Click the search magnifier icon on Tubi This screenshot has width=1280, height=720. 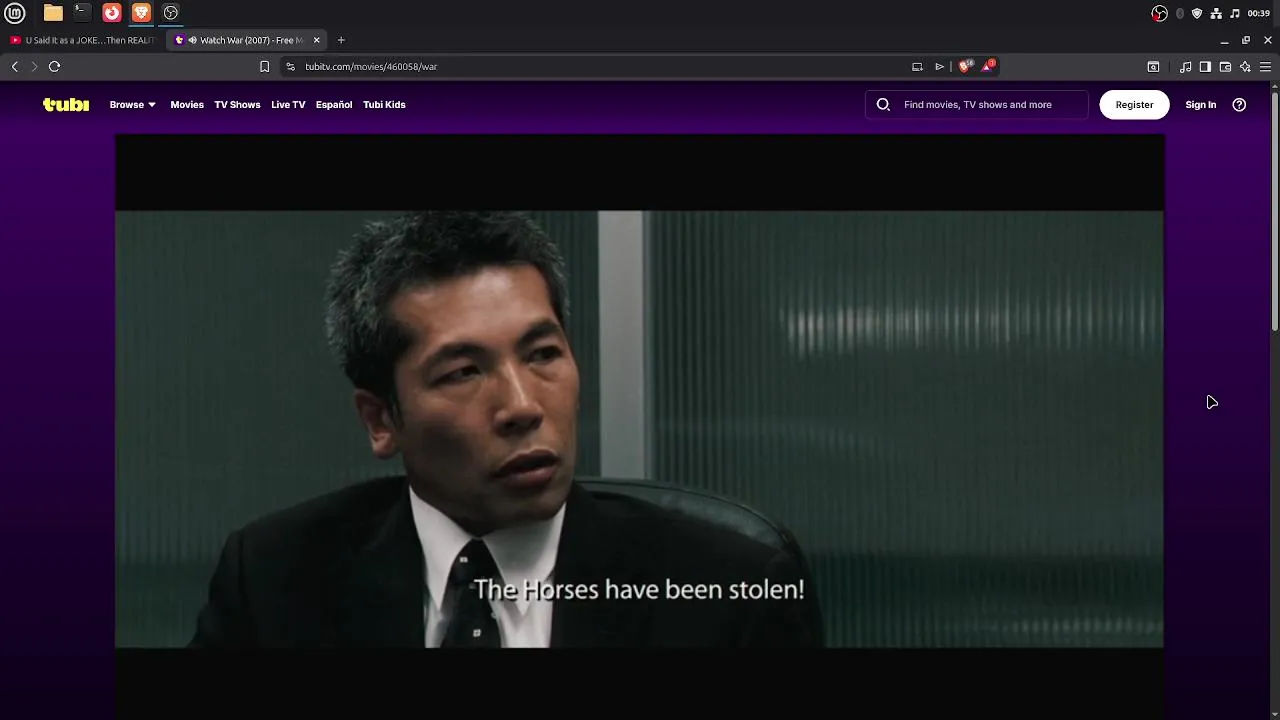(x=883, y=104)
